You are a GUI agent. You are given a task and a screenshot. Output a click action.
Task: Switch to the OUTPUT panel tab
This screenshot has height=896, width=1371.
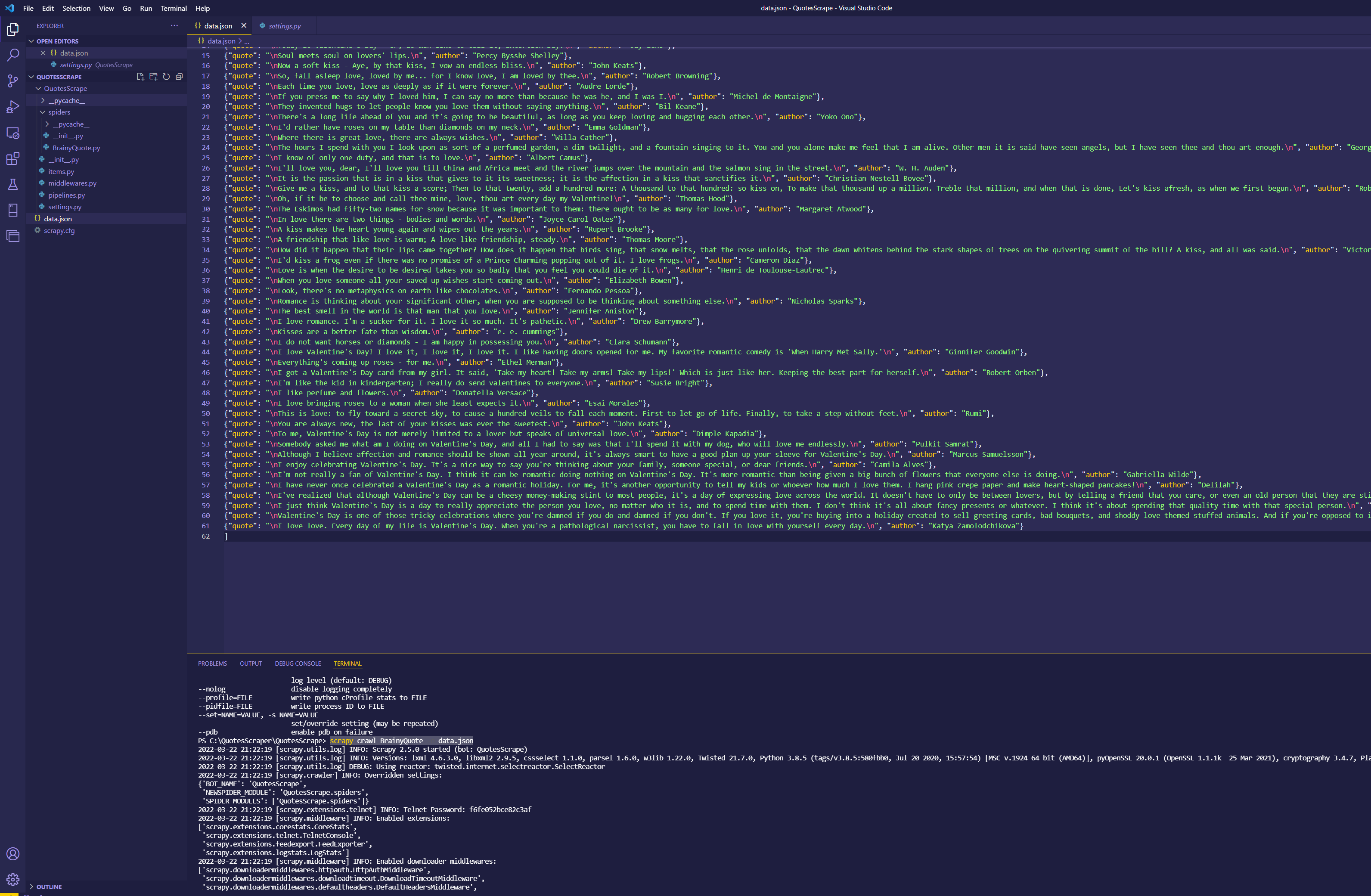[x=251, y=663]
